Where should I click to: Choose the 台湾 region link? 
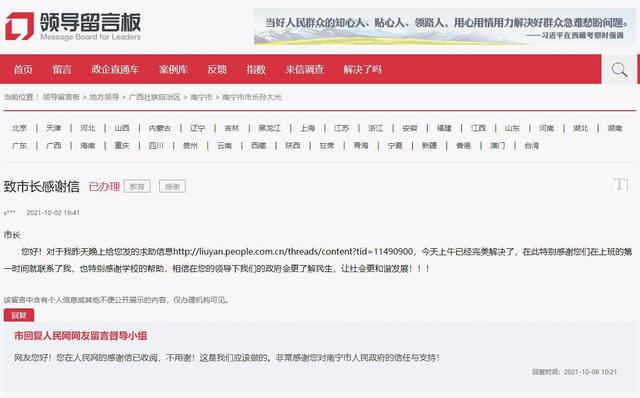click(531, 145)
